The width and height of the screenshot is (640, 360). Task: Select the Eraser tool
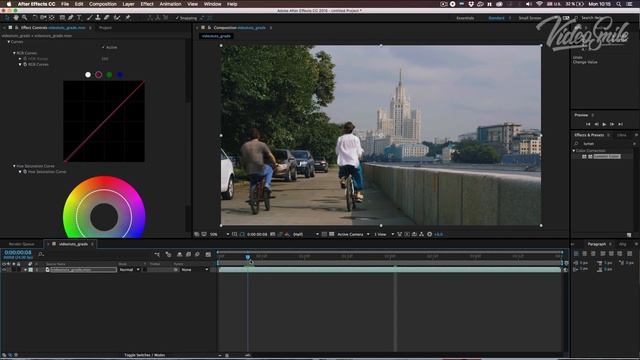(107, 18)
